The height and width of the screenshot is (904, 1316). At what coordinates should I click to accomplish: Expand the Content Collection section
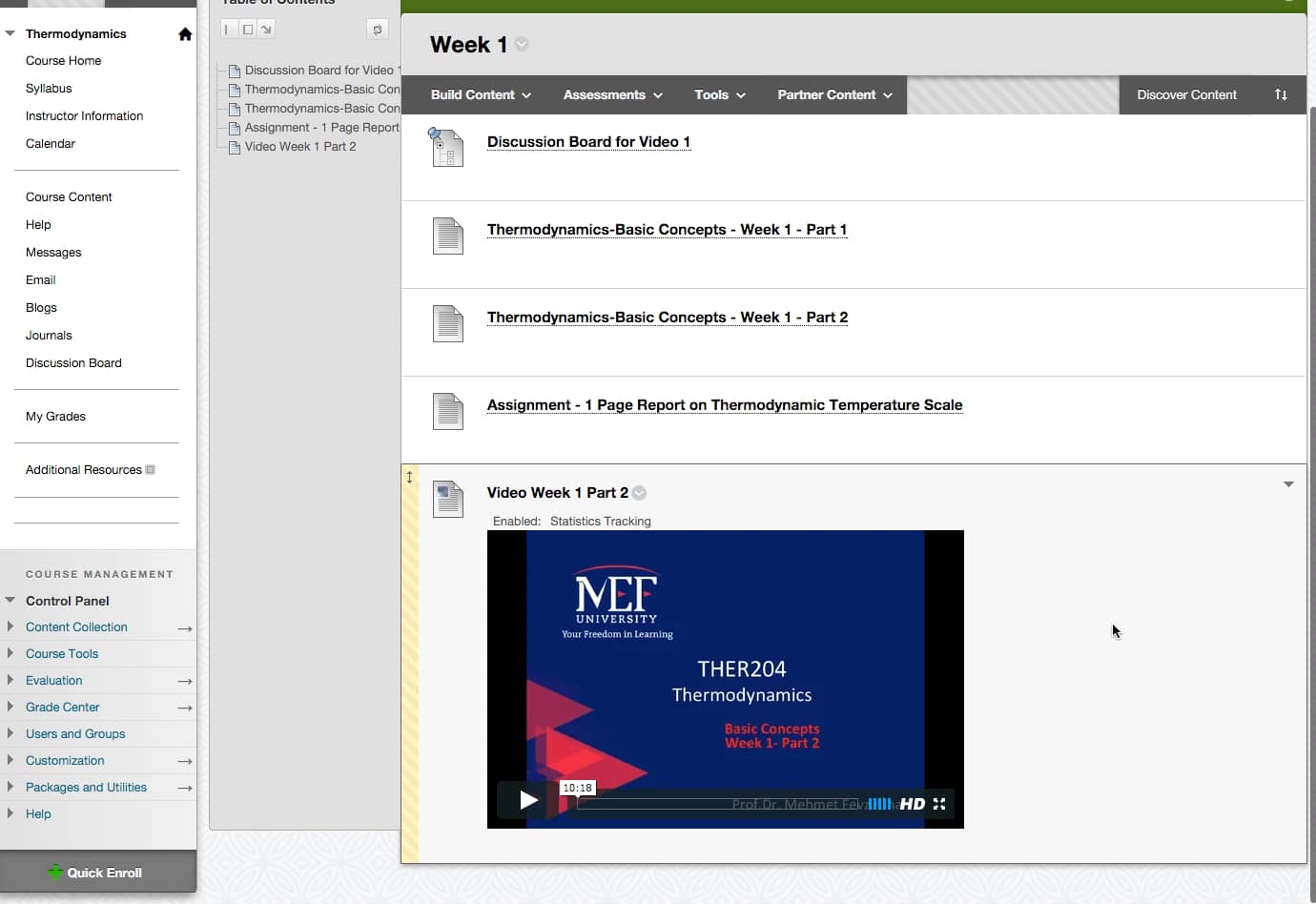pos(10,627)
